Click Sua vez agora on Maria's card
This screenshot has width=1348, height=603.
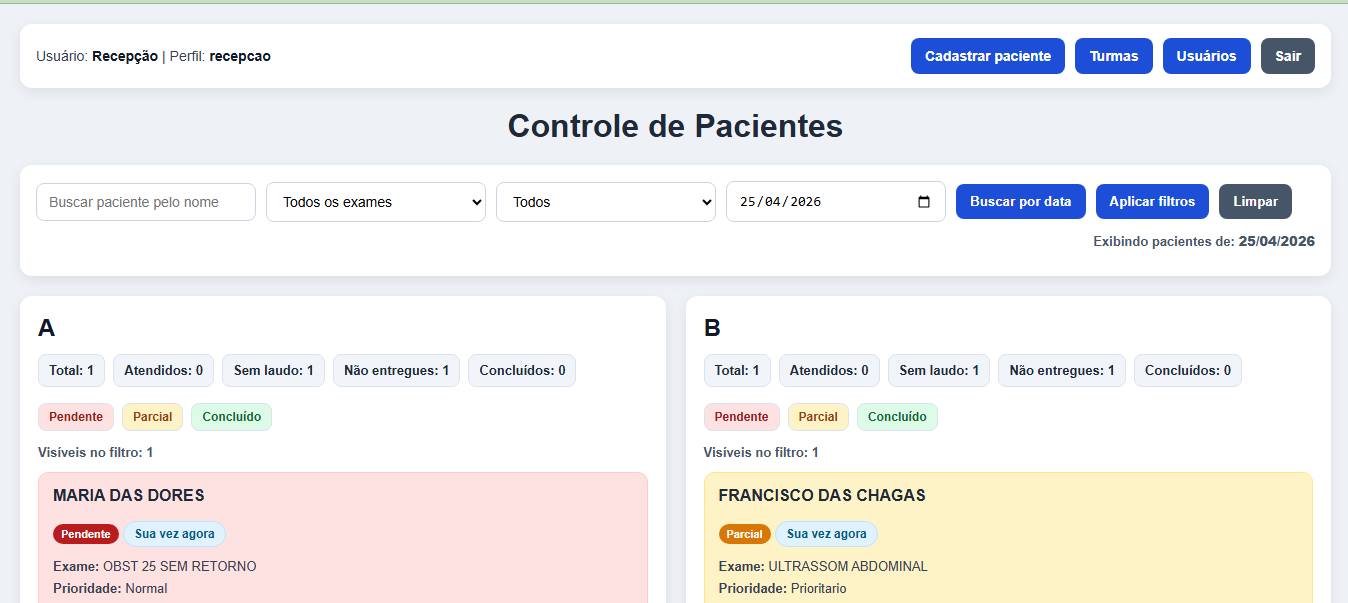(175, 534)
